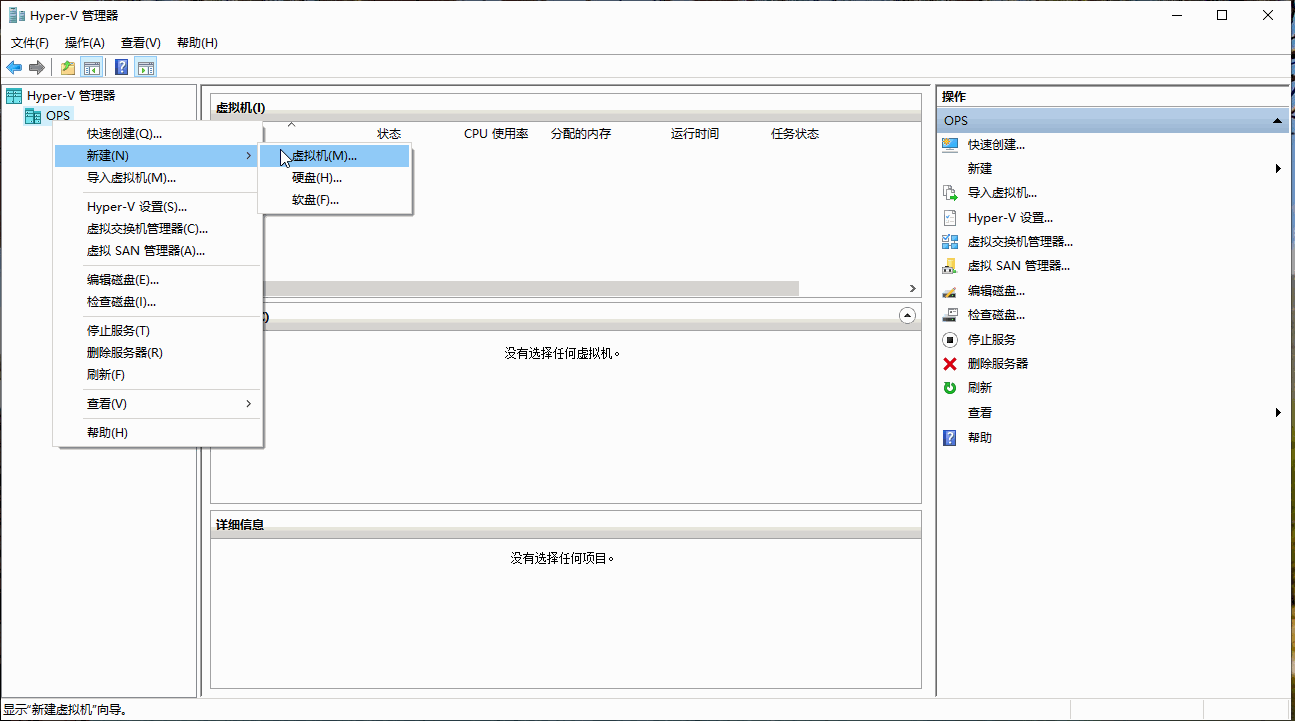Viewport: 1295px width, 721px height.
Task: Click the blue question-mark Help toolbar icon
Action: click(x=122, y=67)
